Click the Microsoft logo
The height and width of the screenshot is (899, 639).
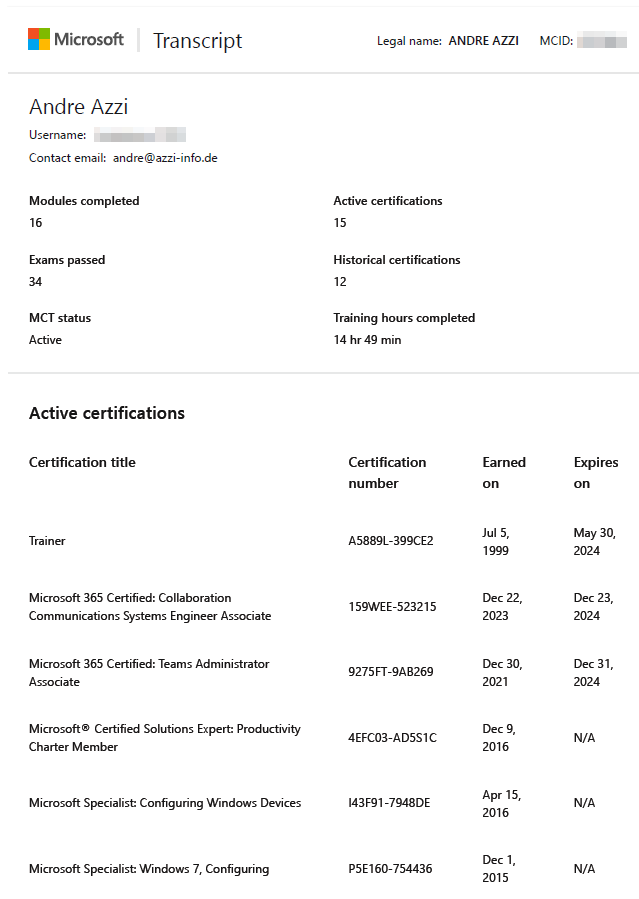[x=76, y=39]
